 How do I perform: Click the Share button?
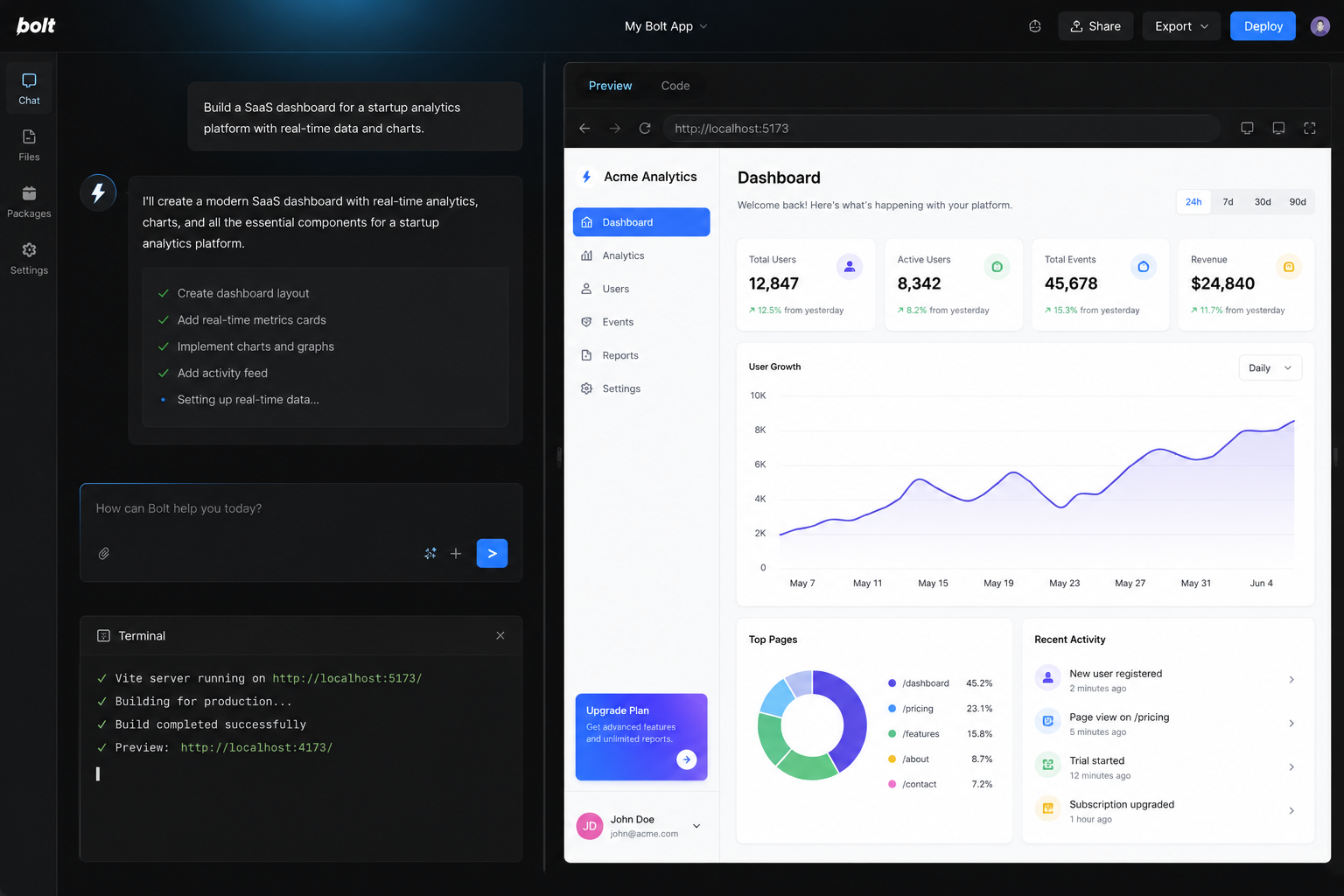pos(1095,26)
